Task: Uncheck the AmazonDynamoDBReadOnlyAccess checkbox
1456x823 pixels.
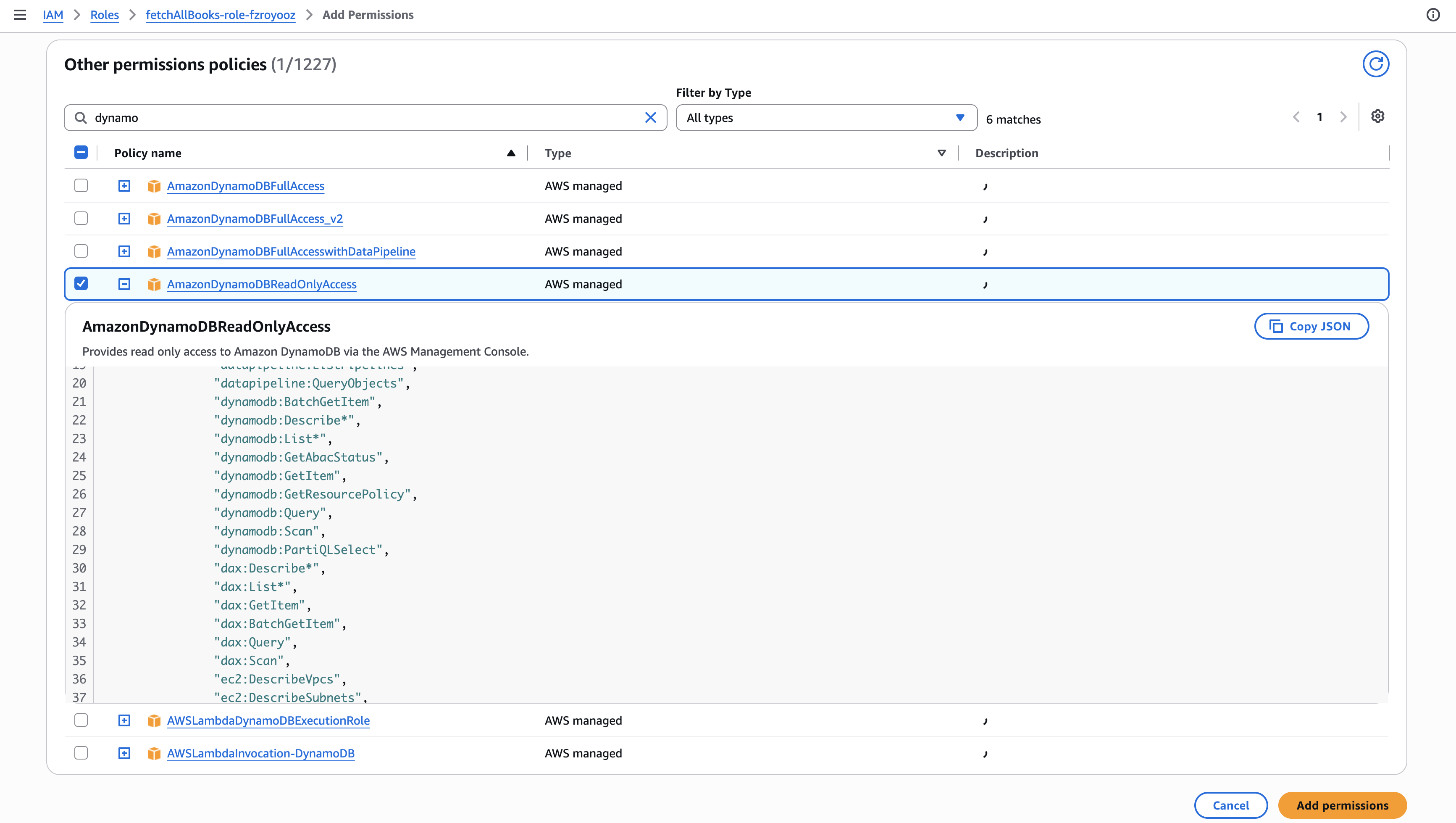Action: (81, 283)
